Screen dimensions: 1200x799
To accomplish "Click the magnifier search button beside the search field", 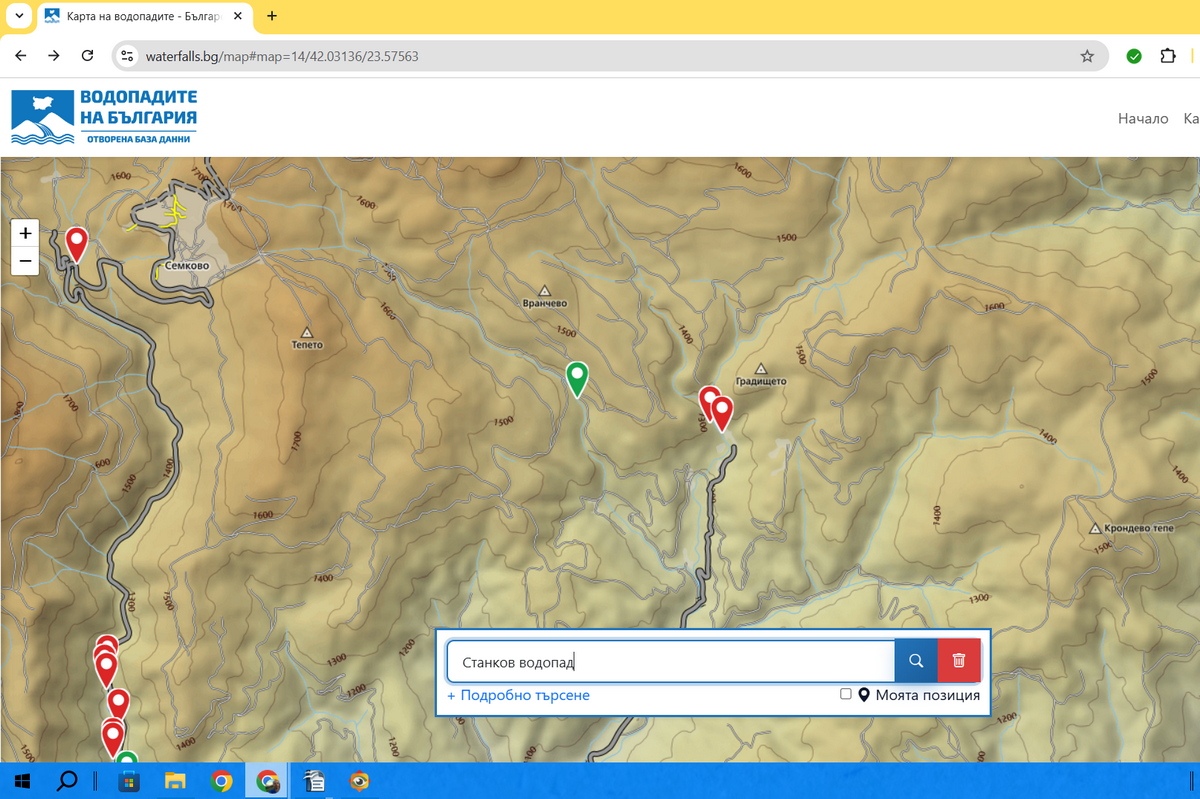I will [915, 661].
